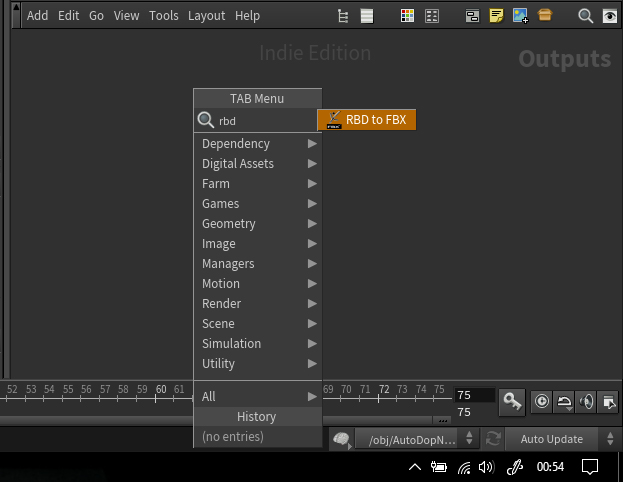Open the Go menu
This screenshot has width=623, height=482.
pyautogui.click(x=96, y=15)
